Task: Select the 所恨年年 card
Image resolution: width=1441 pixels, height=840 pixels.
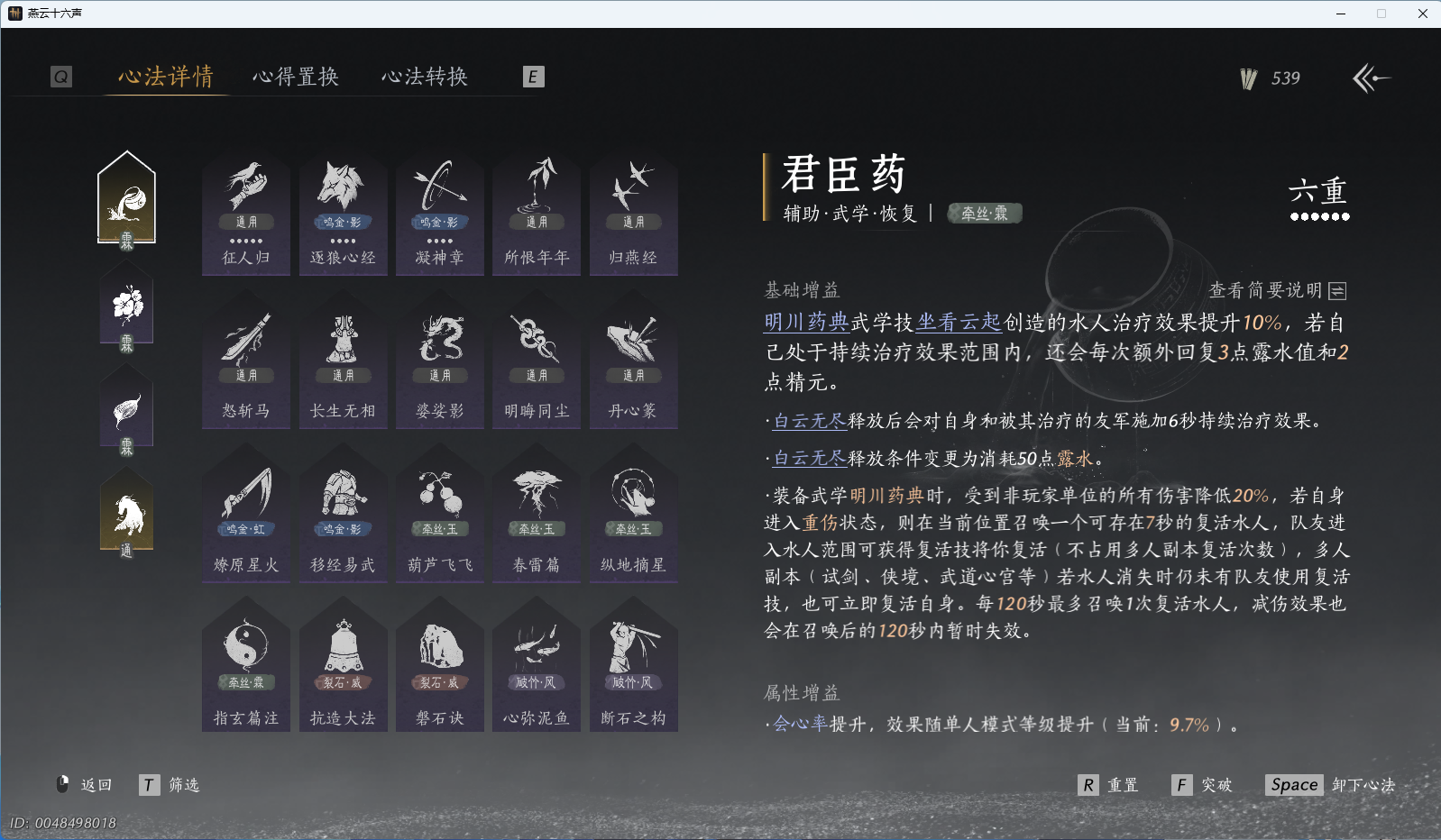Action: click(x=537, y=213)
